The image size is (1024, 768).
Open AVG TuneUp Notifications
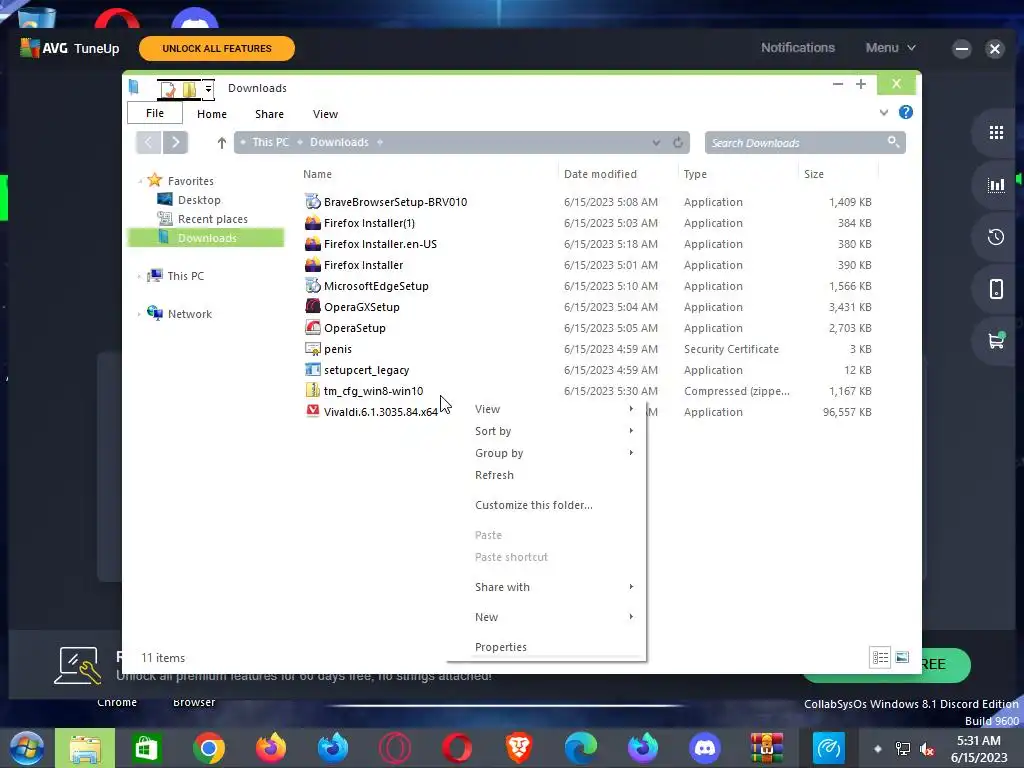[x=797, y=48]
